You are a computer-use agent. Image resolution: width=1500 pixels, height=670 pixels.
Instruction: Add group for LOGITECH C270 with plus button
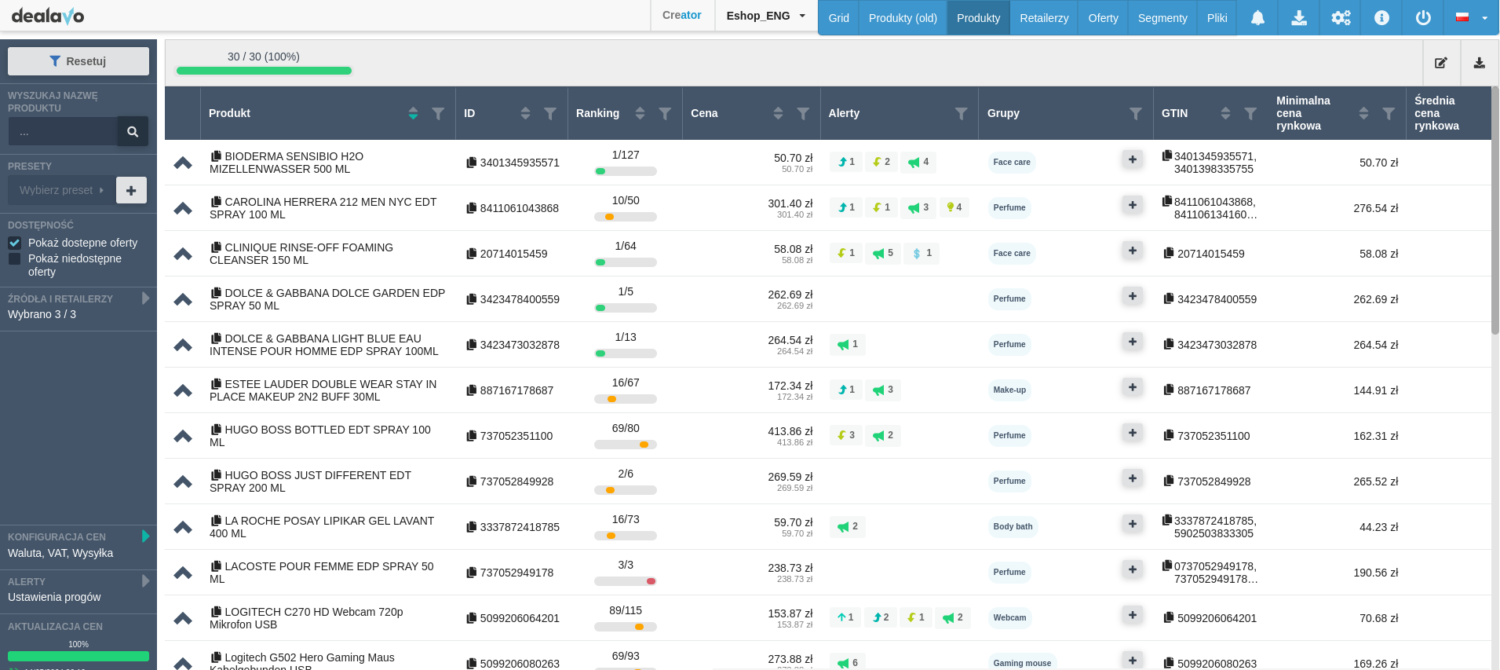click(x=1132, y=614)
